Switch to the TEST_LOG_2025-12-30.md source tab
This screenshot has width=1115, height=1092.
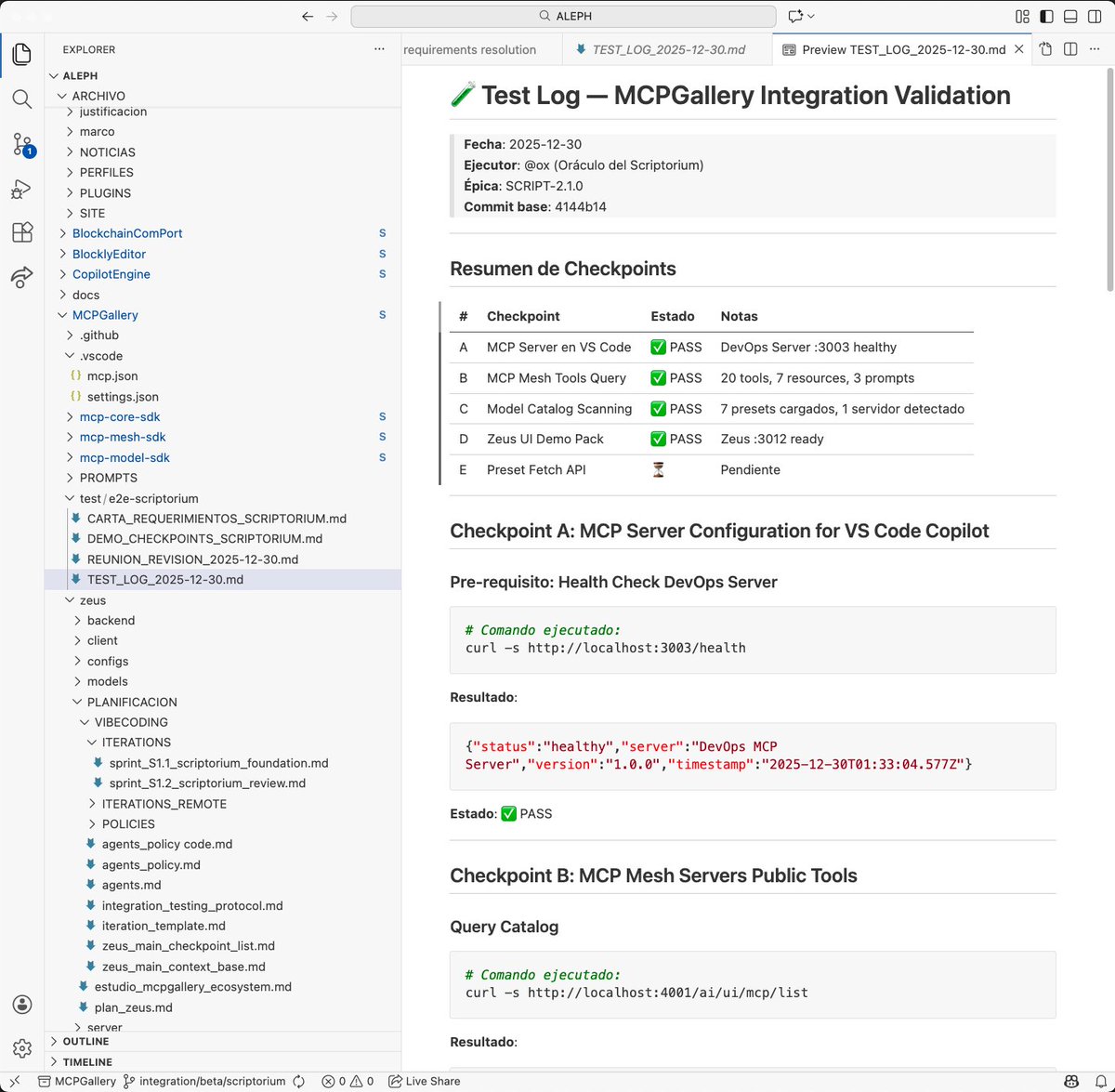click(x=667, y=49)
